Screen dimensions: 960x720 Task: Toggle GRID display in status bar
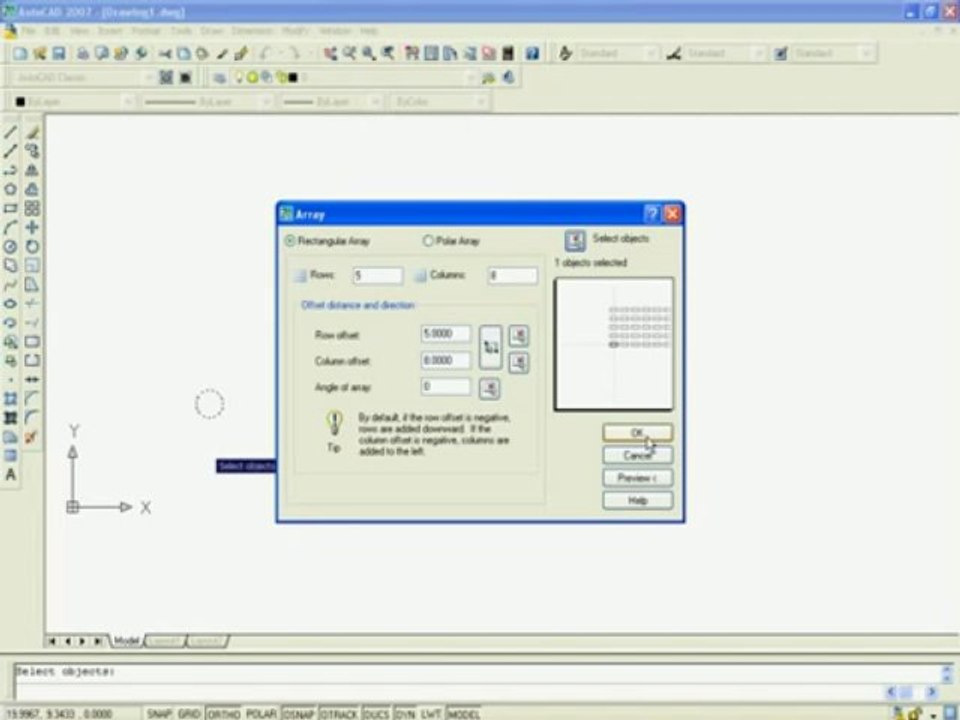pos(189,714)
